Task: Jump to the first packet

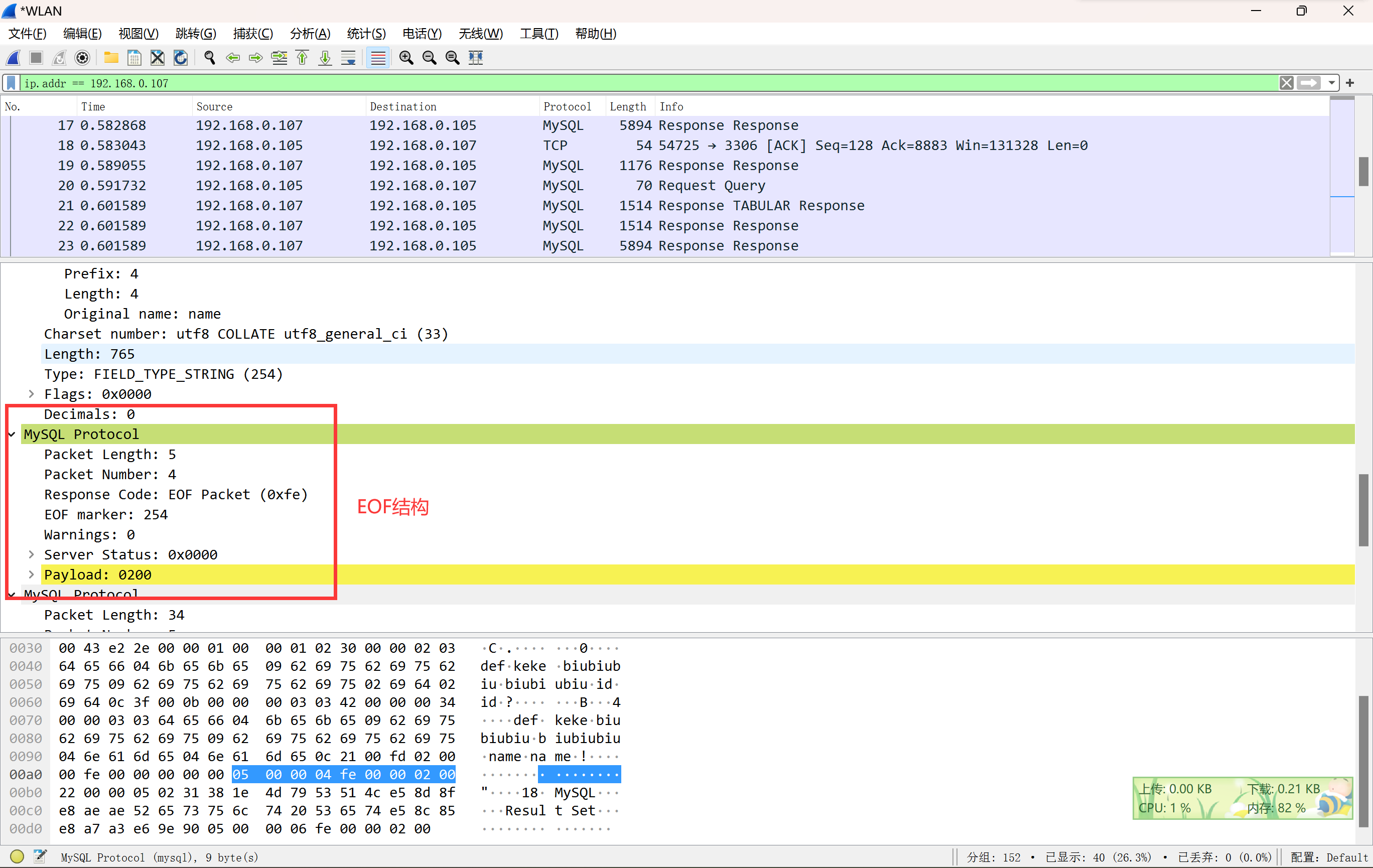Action: [x=302, y=58]
